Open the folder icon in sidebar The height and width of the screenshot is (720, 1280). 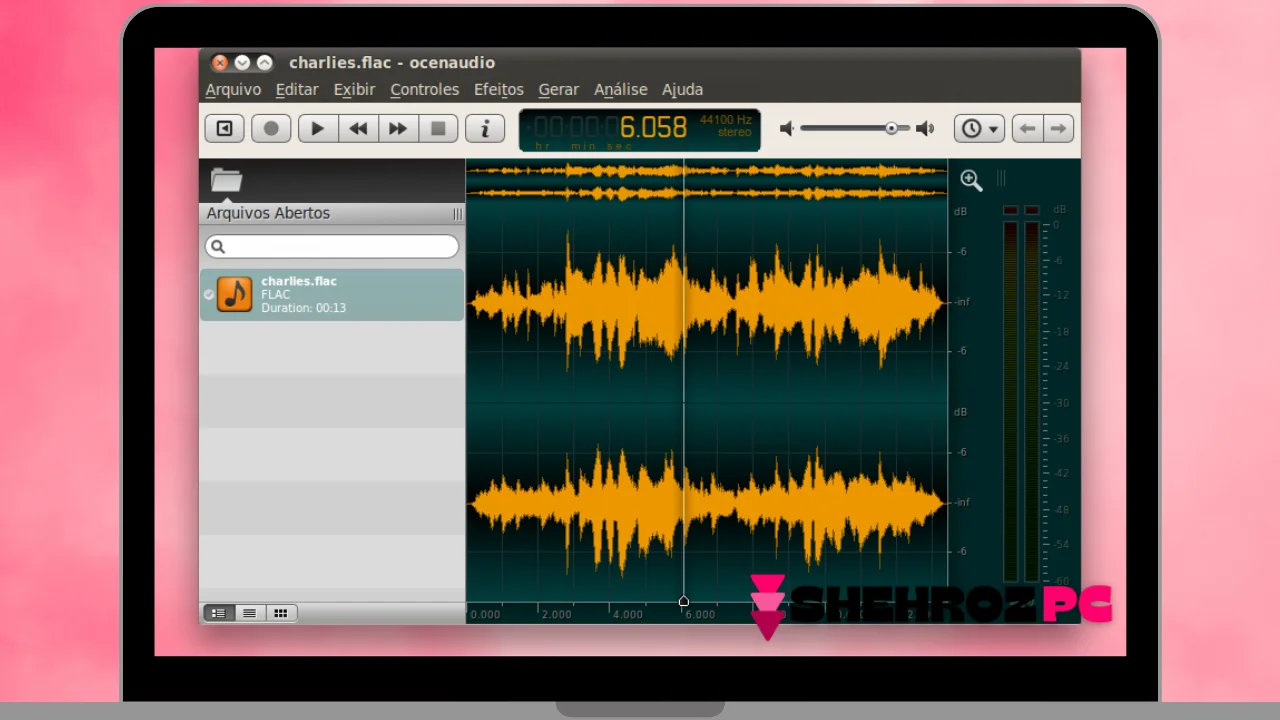(x=227, y=180)
